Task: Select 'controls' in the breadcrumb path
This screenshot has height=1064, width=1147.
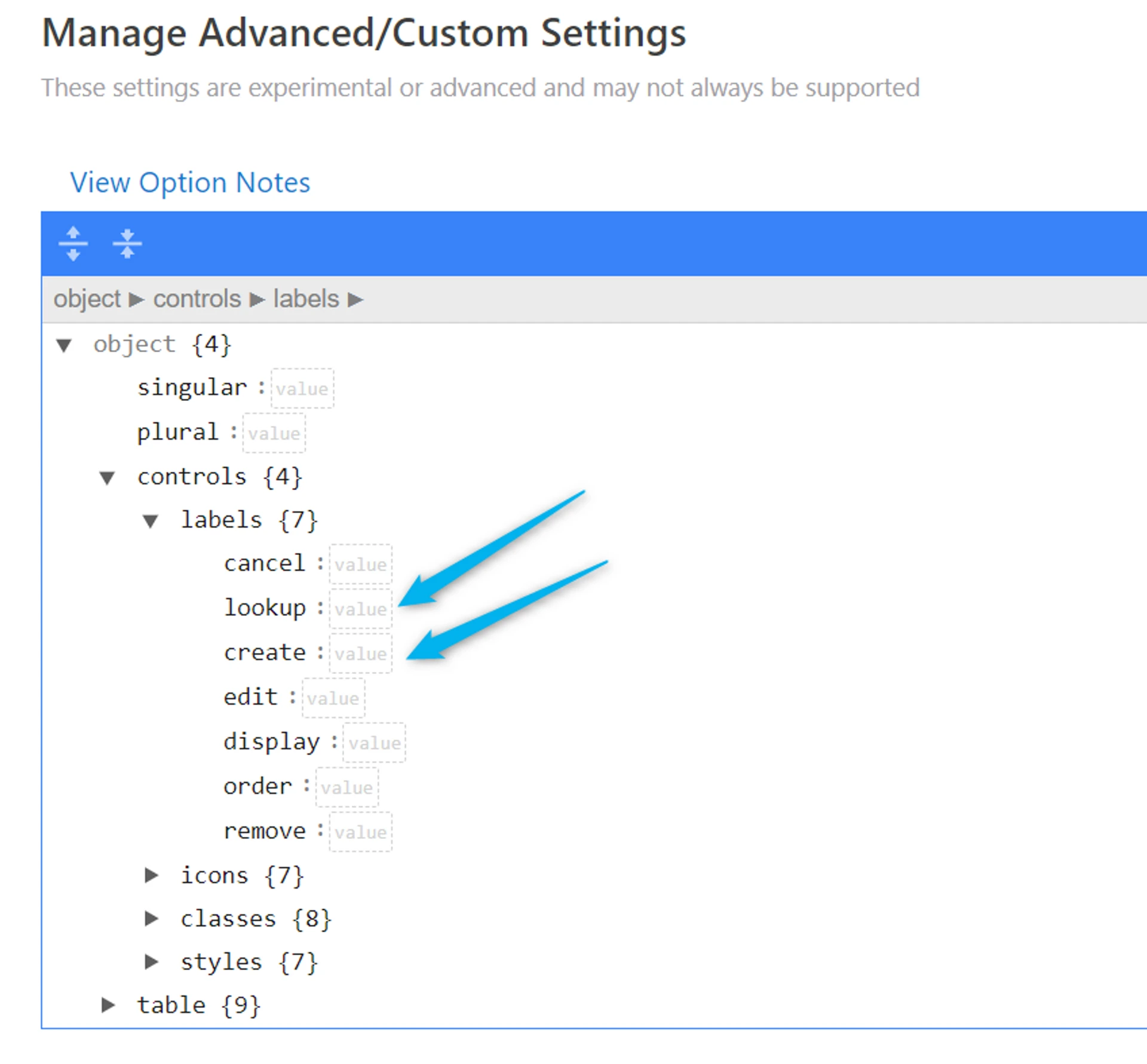Action: click(197, 299)
